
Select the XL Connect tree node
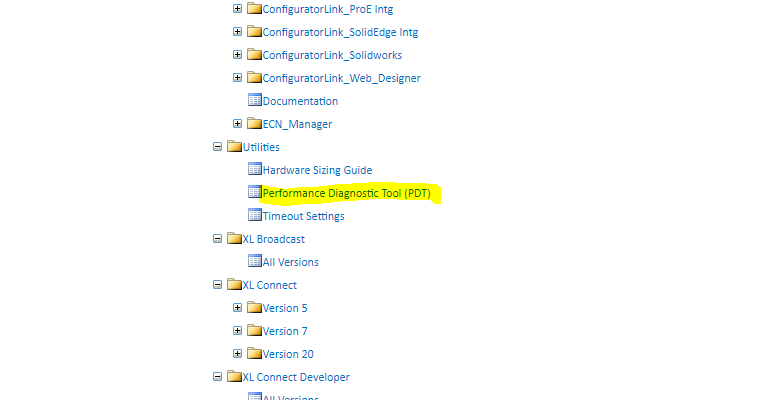(x=270, y=285)
